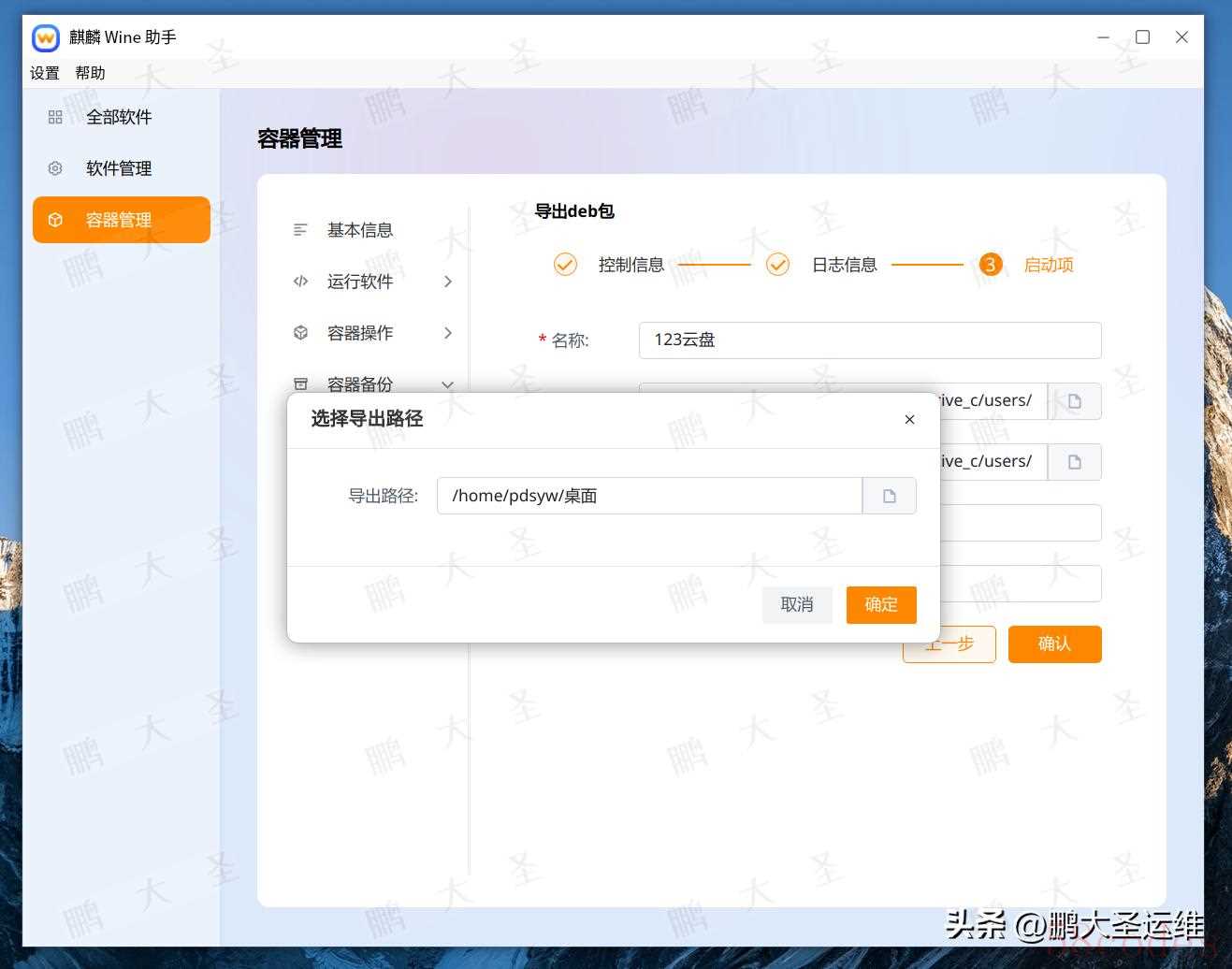Select 软件管理 gear icon in sidebar

coord(55,168)
